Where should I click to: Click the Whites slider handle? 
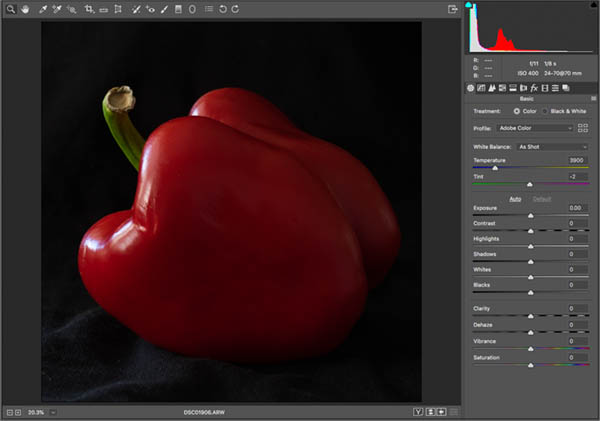[x=531, y=277]
